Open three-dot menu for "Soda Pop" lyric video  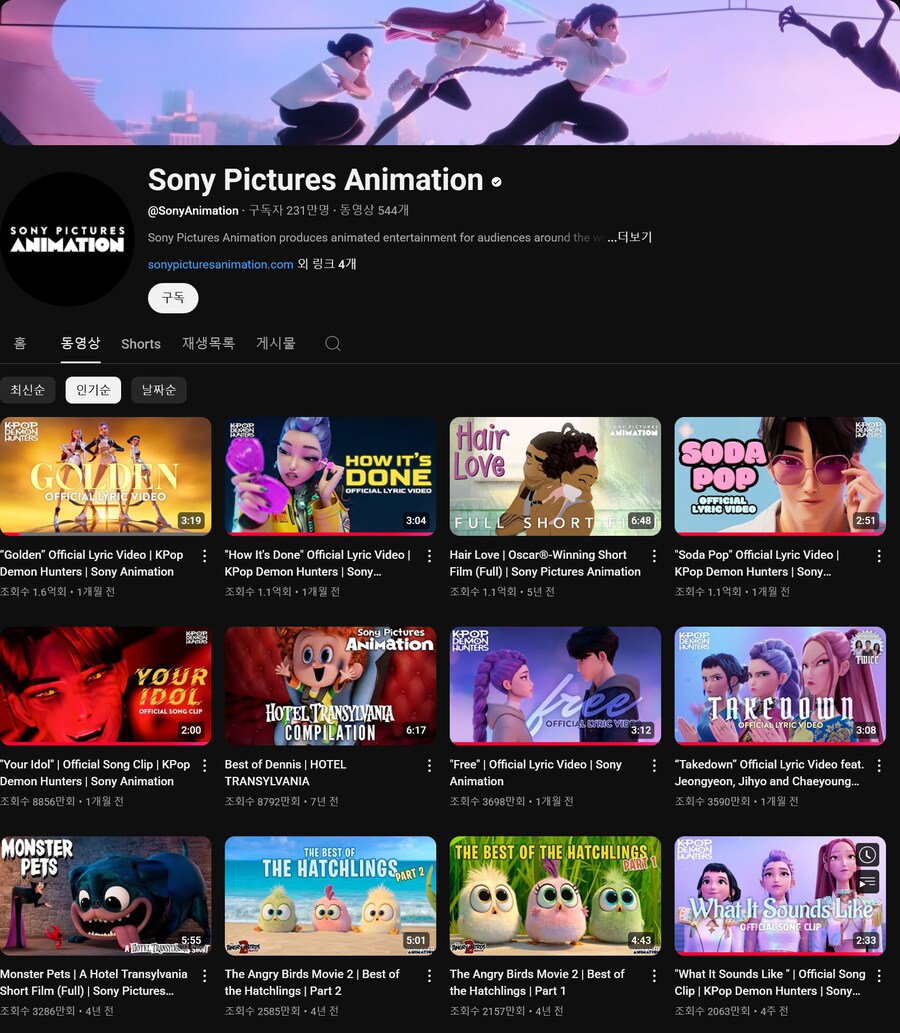click(x=879, y=556)
